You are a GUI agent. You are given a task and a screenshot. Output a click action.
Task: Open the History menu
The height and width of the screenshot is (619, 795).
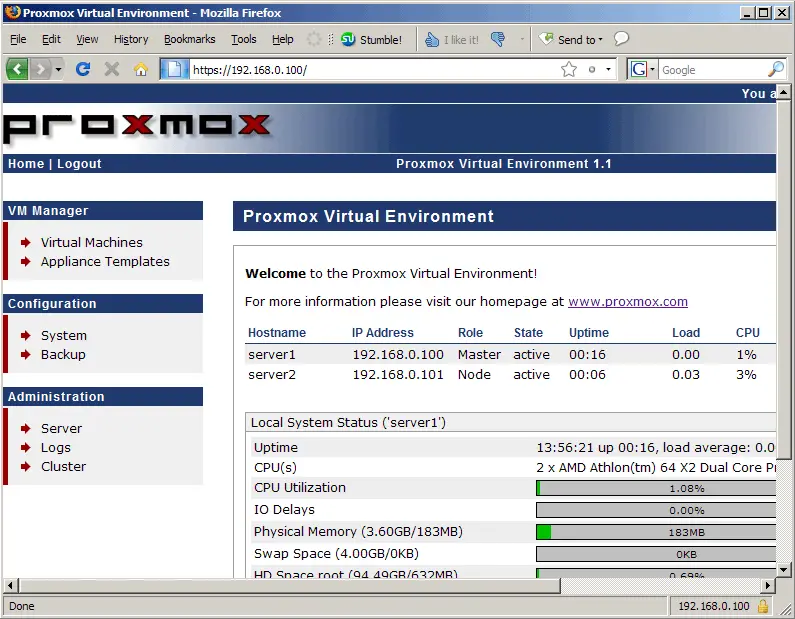coord(131,39)
